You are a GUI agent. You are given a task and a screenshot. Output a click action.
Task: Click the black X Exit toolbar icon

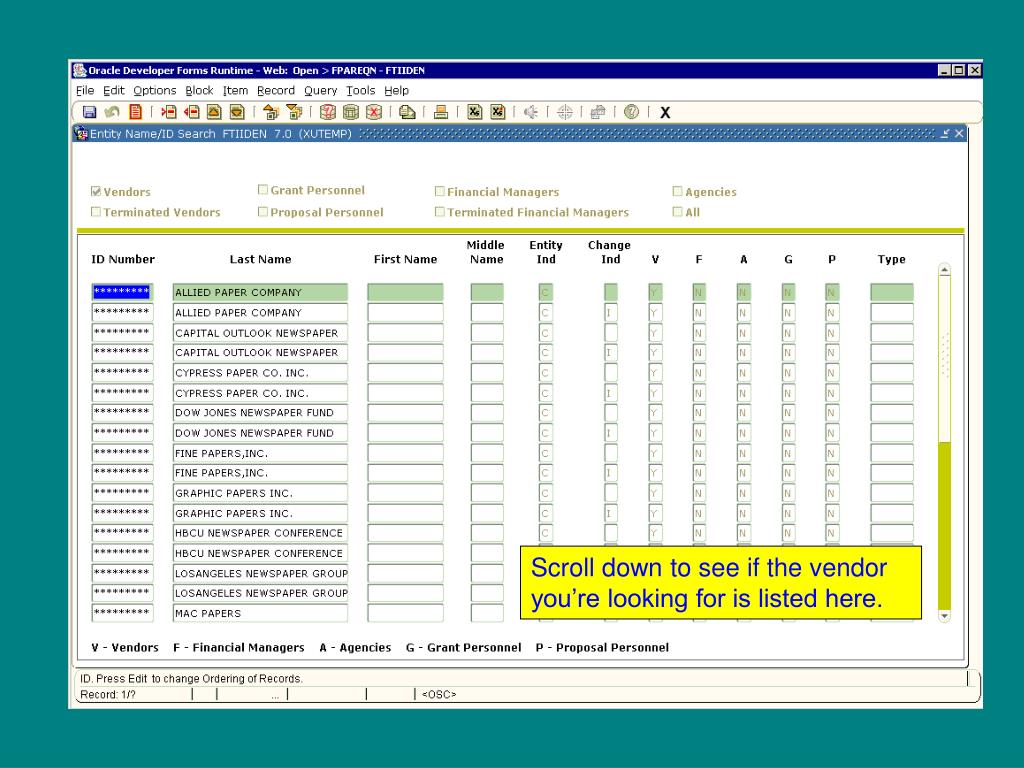tap(665, 113)
